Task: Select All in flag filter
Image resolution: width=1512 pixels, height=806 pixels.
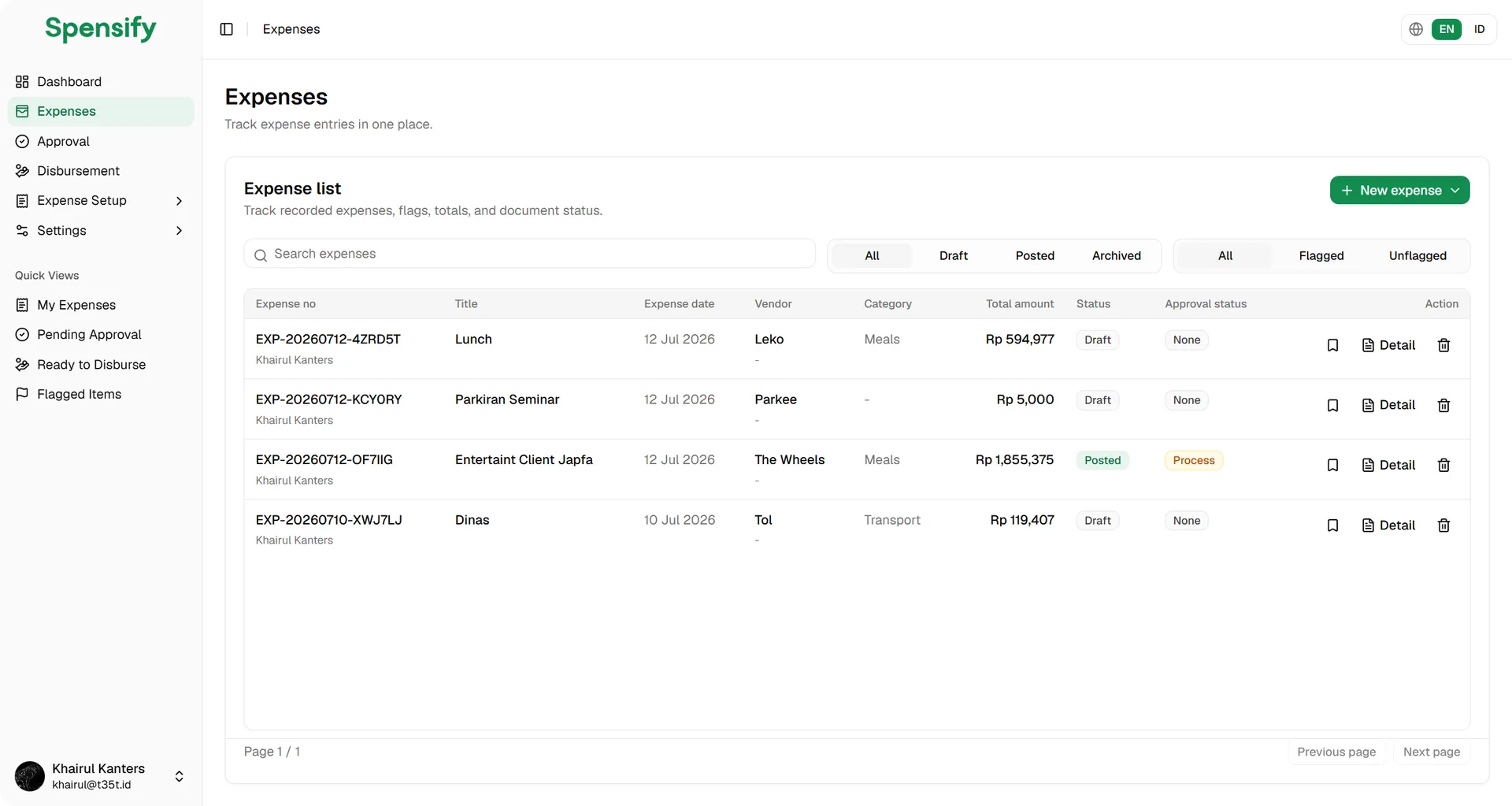Action: pos(1225,256)
